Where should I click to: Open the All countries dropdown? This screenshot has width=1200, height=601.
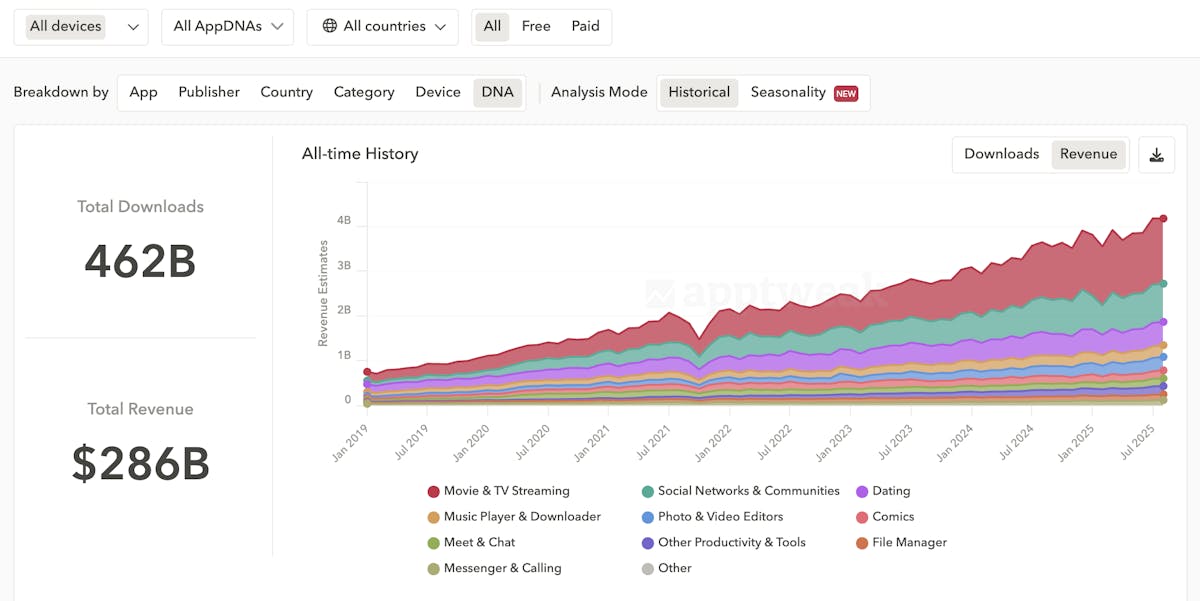point(382,27)
